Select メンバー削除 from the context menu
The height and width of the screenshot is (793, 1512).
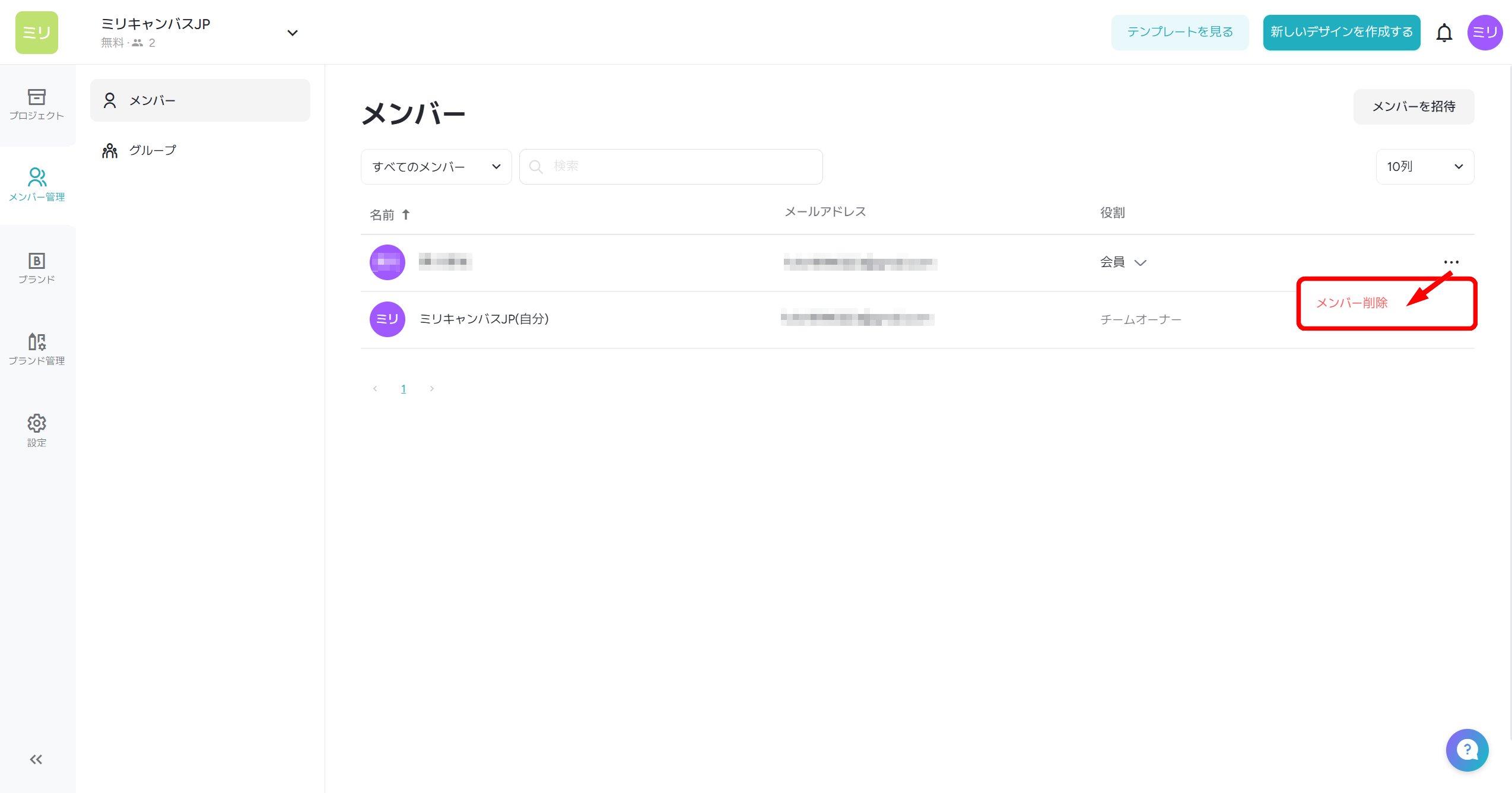click(1353, 303)
